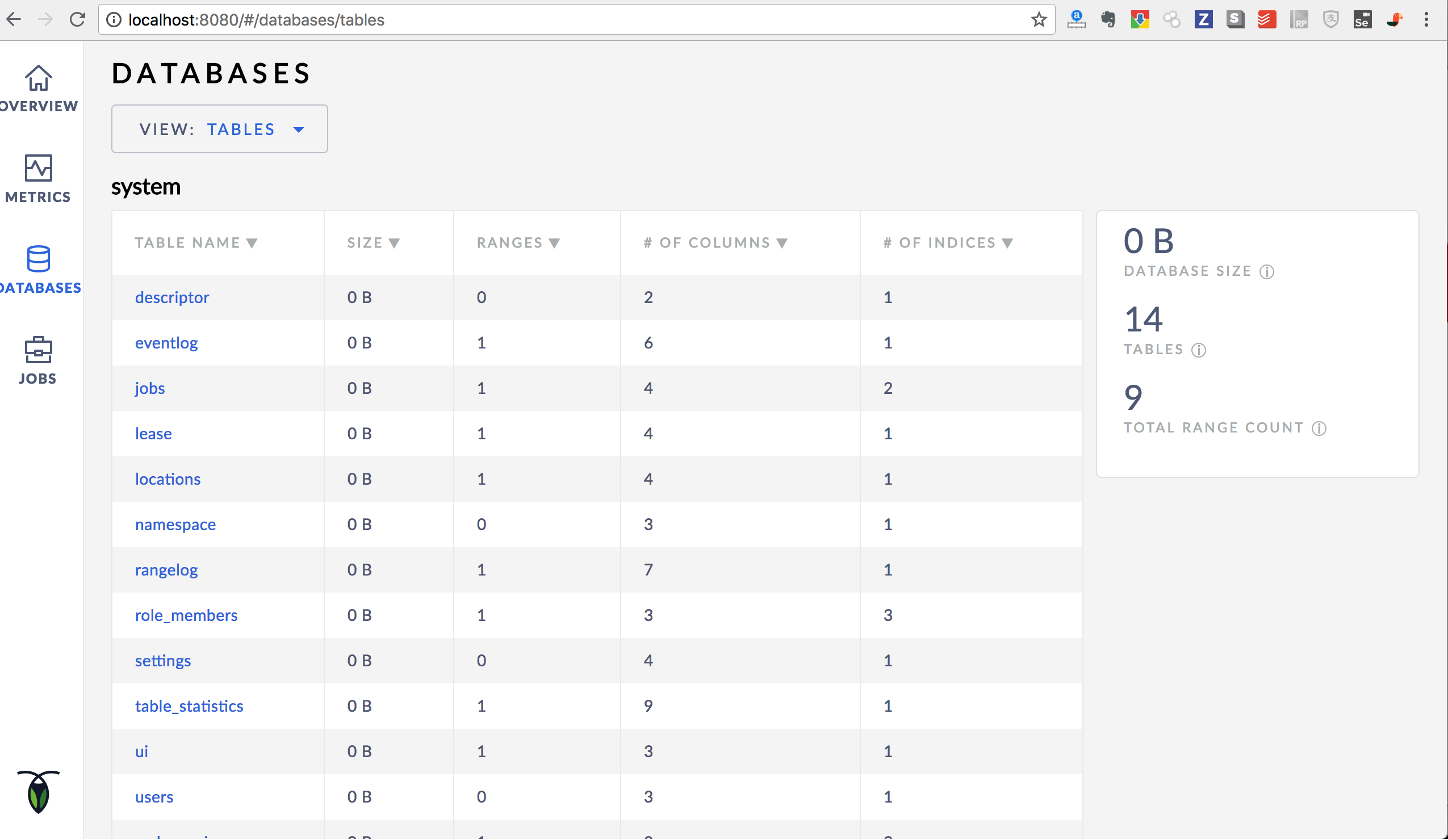Screen dimensions: 1448x840
Task: Reload the page in browser
Action: (x=78, y=20)
